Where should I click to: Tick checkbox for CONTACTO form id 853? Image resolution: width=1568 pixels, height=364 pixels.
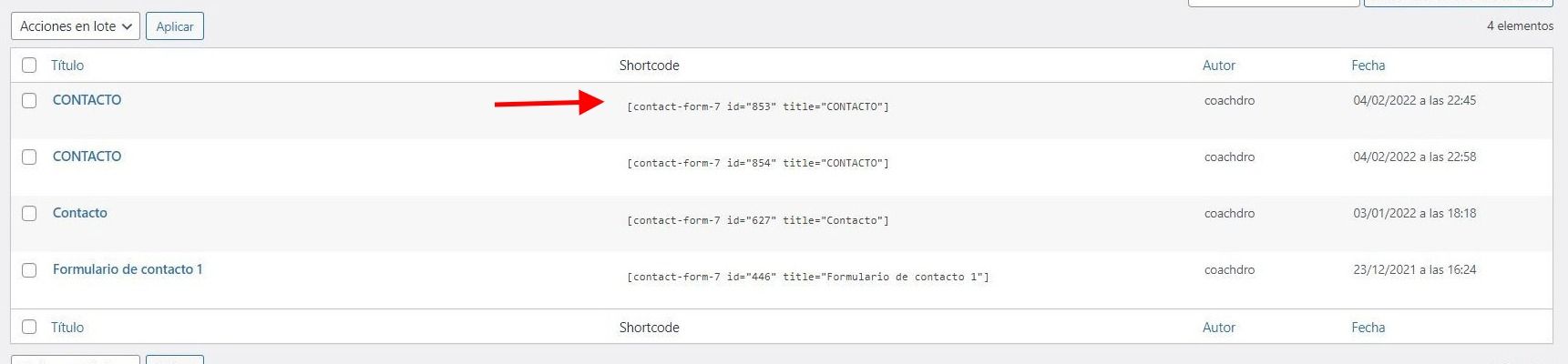tap(29, 100)
